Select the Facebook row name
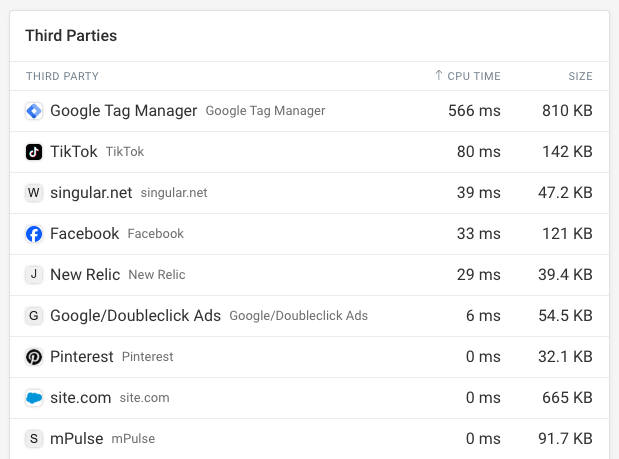This screenshot has width=619, height=459. 84,234
